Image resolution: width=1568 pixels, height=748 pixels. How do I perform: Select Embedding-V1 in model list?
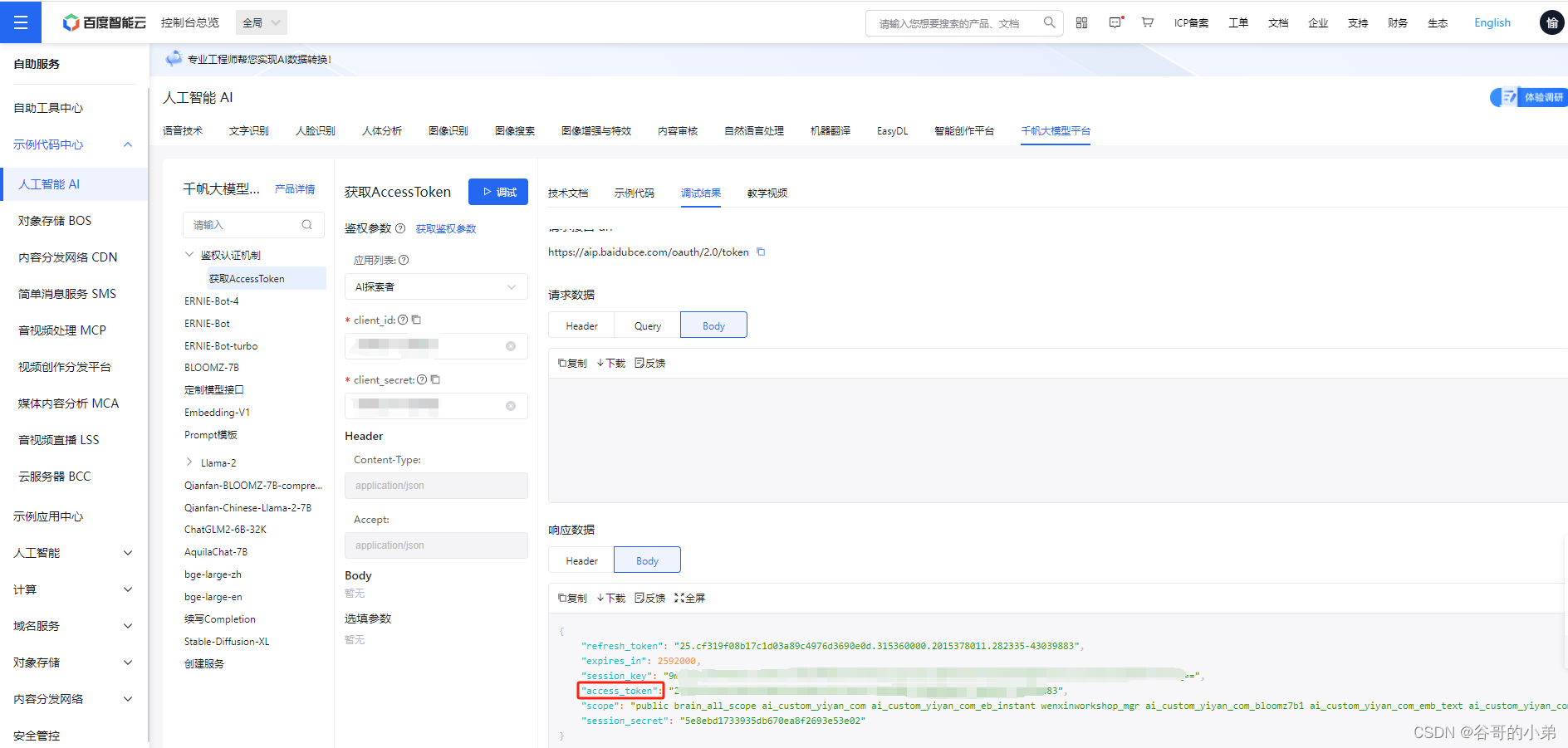click(x=217, y=412)
